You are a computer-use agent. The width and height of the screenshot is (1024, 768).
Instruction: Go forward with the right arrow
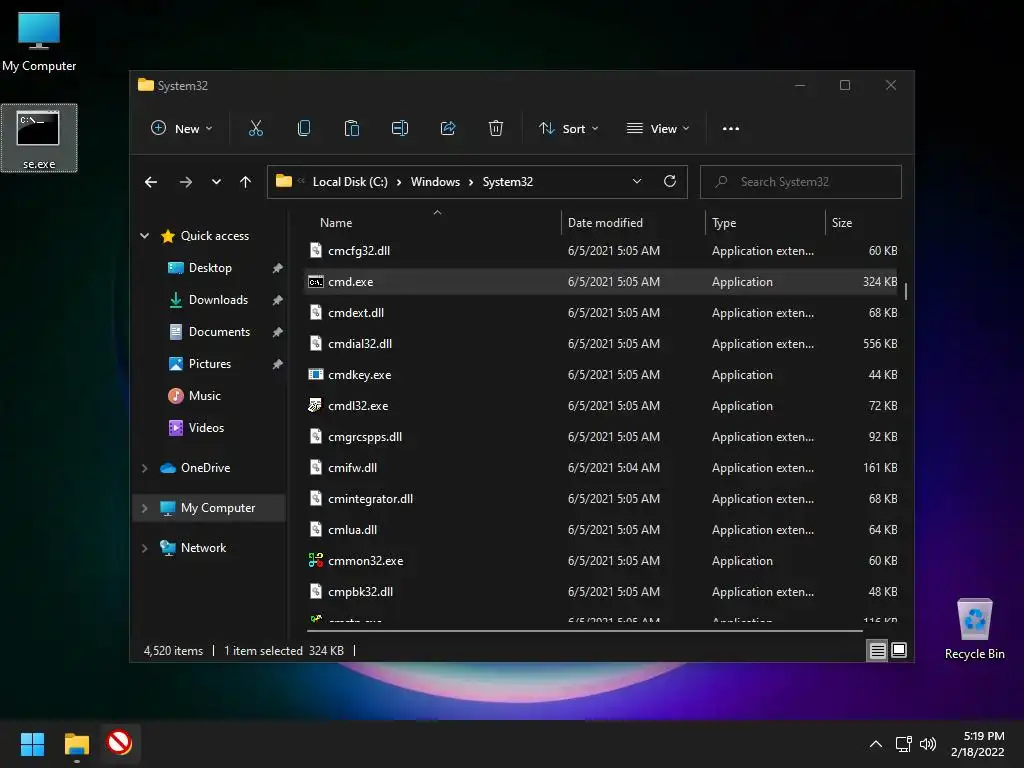[186, 182]
